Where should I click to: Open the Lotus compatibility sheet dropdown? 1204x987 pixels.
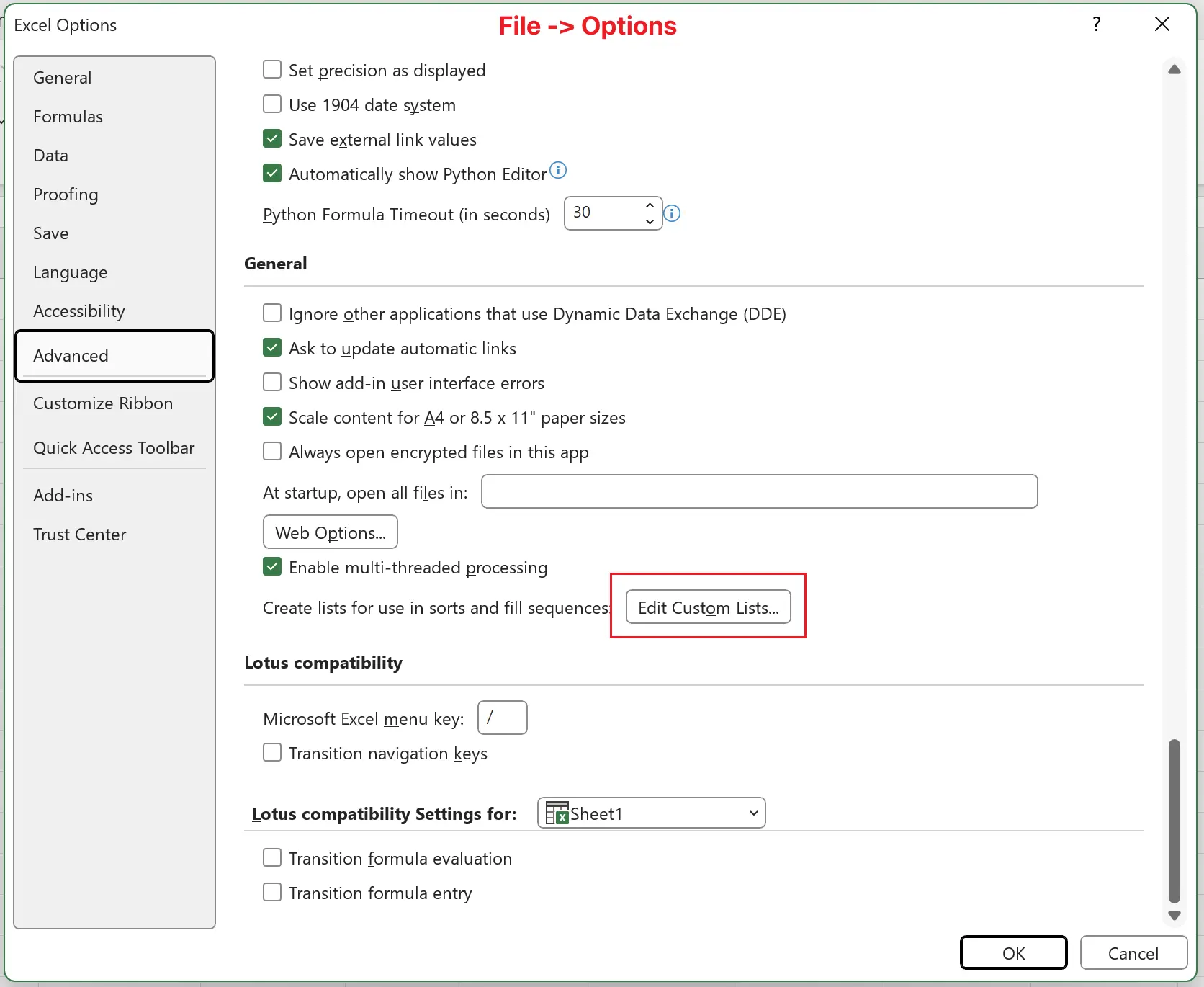[752, 813]
